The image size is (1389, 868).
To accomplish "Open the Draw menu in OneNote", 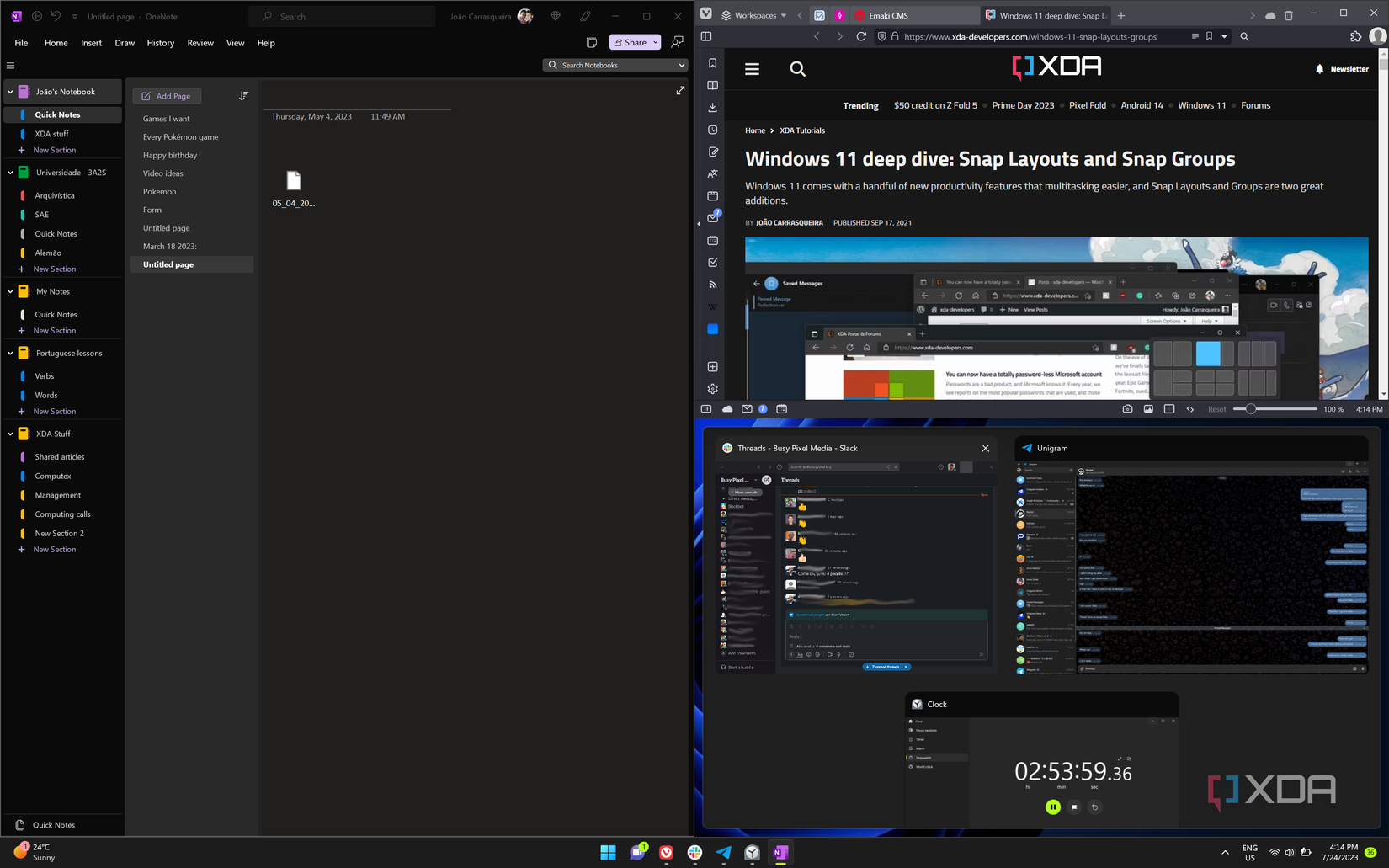I will tap(125, 42).
